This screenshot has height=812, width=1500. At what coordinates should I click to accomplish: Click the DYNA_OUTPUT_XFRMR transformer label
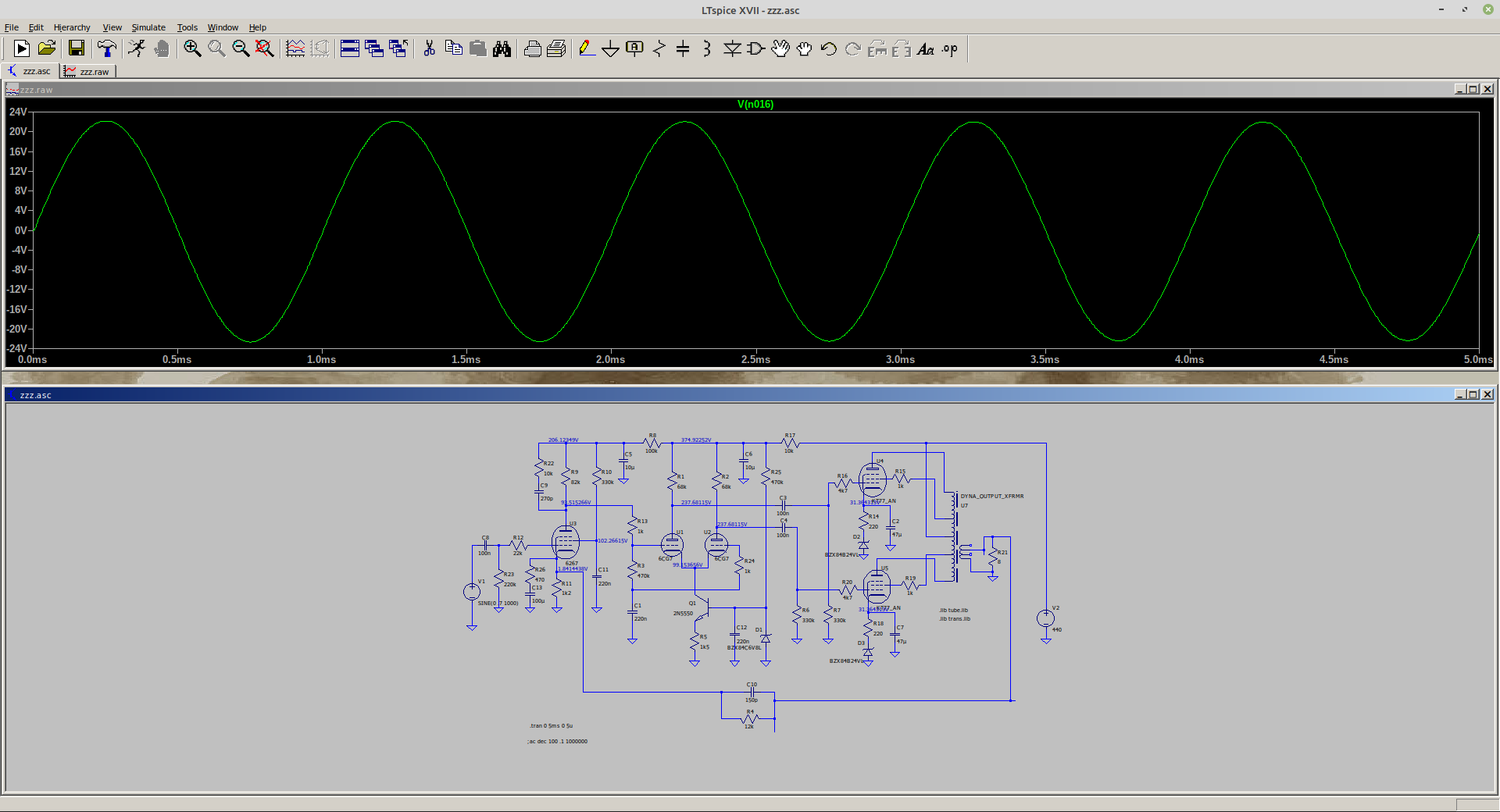point(992,496)
